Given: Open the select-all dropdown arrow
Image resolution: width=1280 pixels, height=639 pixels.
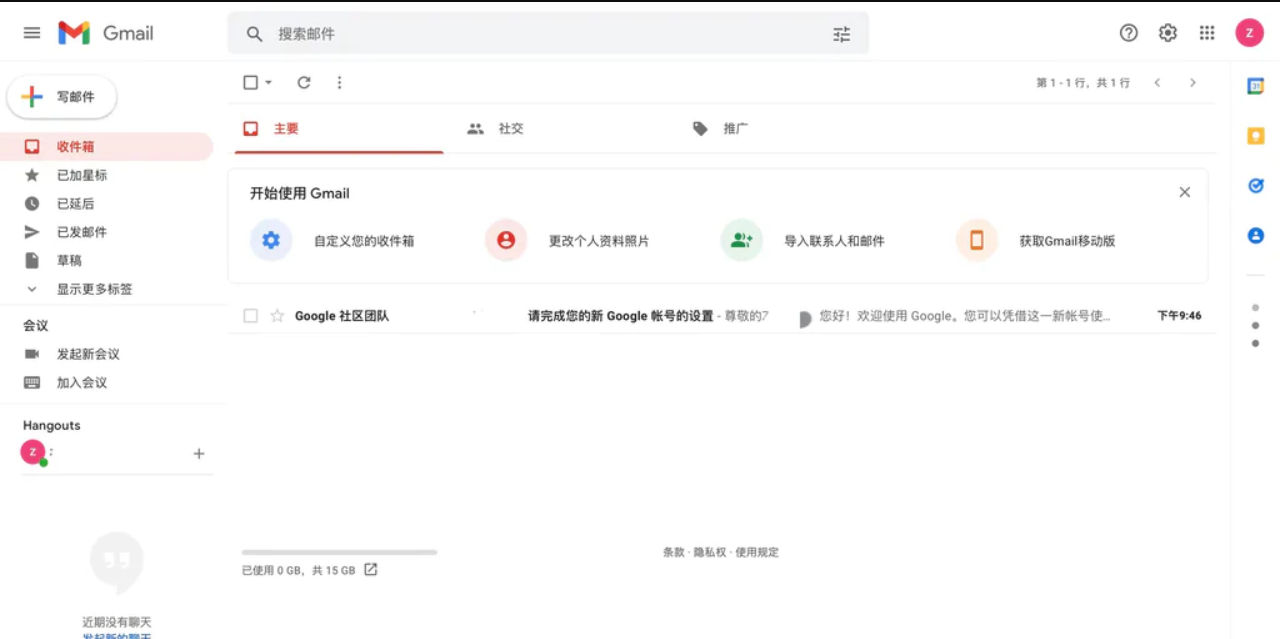Looking at the screenshot, I should point(268,83).
